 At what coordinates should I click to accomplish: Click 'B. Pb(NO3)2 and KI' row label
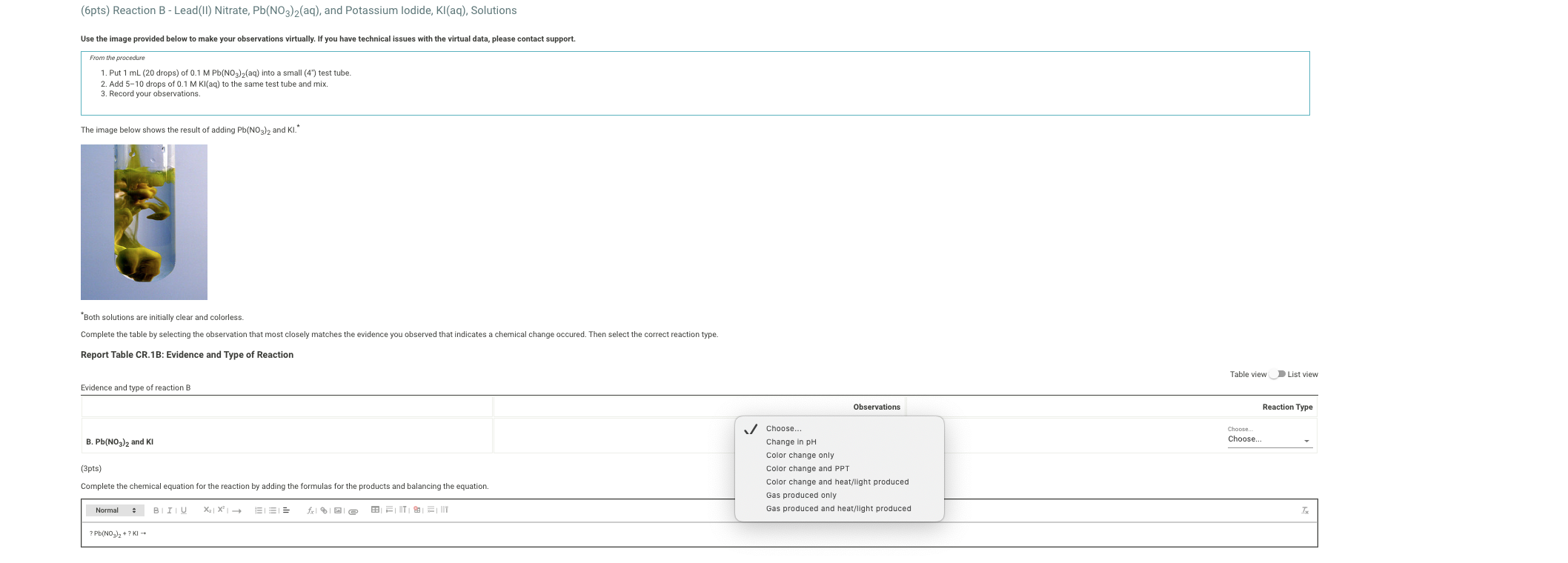119,442
